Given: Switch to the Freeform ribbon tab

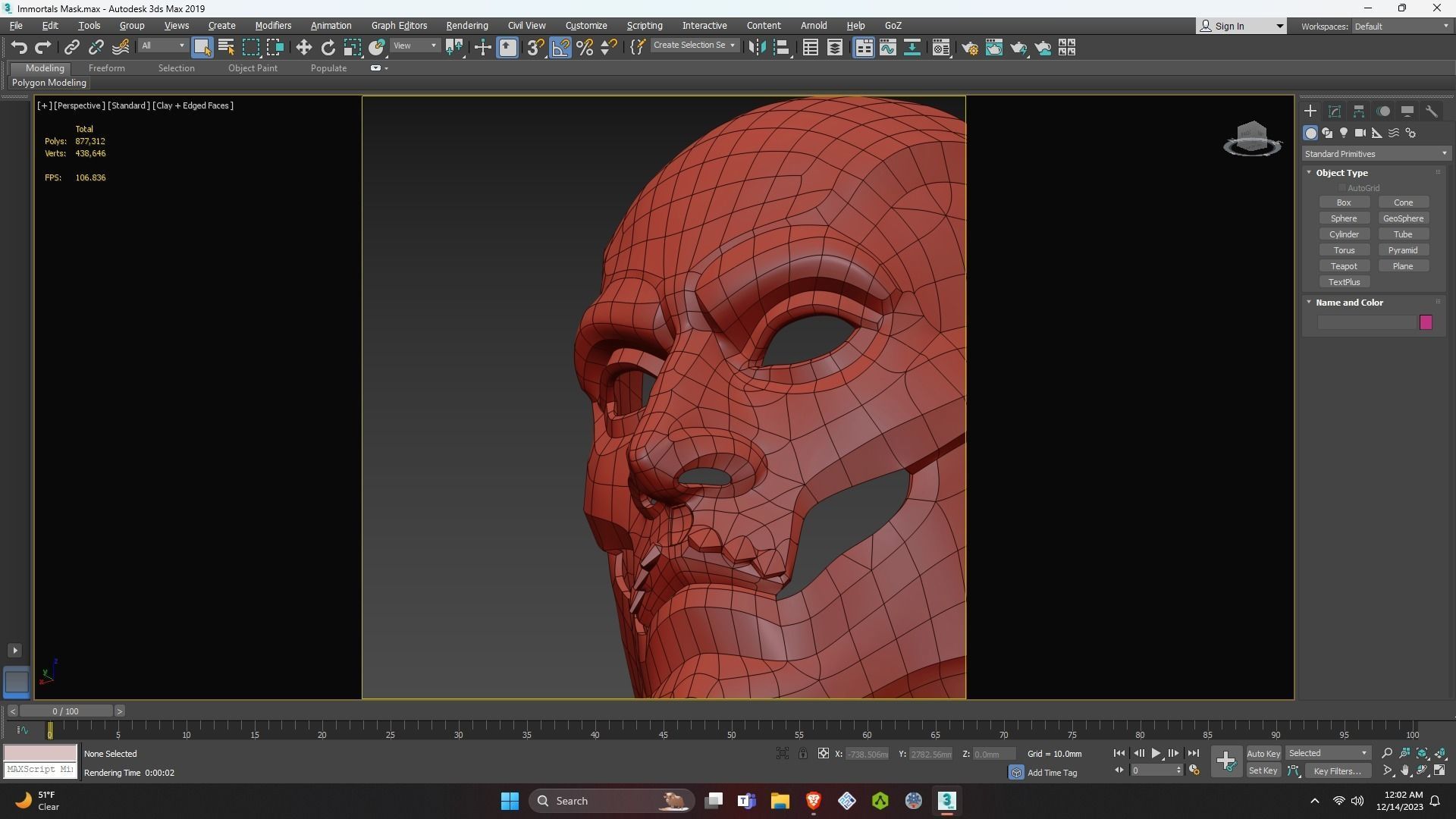Looking at the screenshot, I should 107,68.
